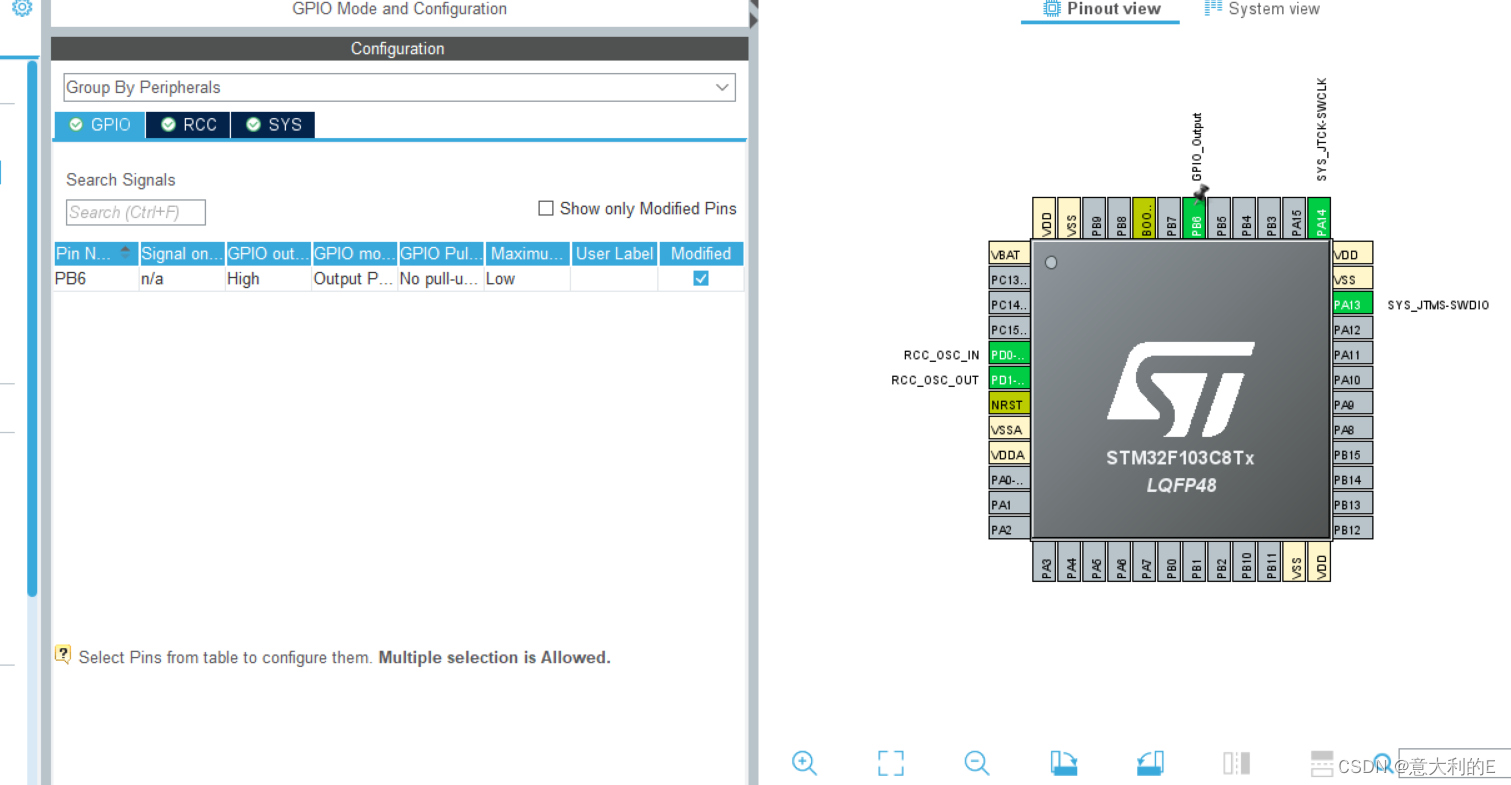
Task: Click the System view grid icon
Action: click(x=1213, y=8)
